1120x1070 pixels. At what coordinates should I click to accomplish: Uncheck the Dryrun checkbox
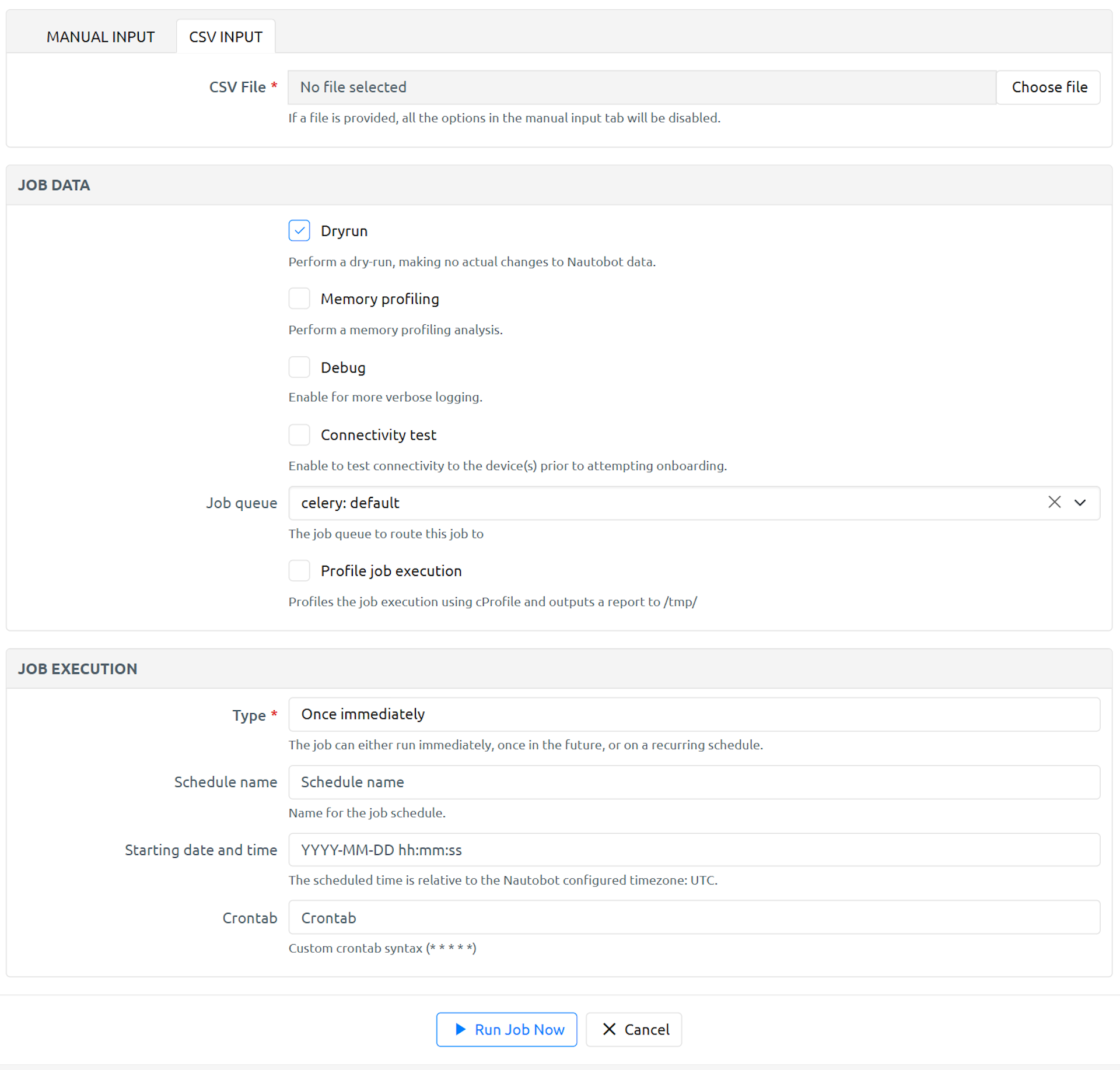[x=299, y=231]
